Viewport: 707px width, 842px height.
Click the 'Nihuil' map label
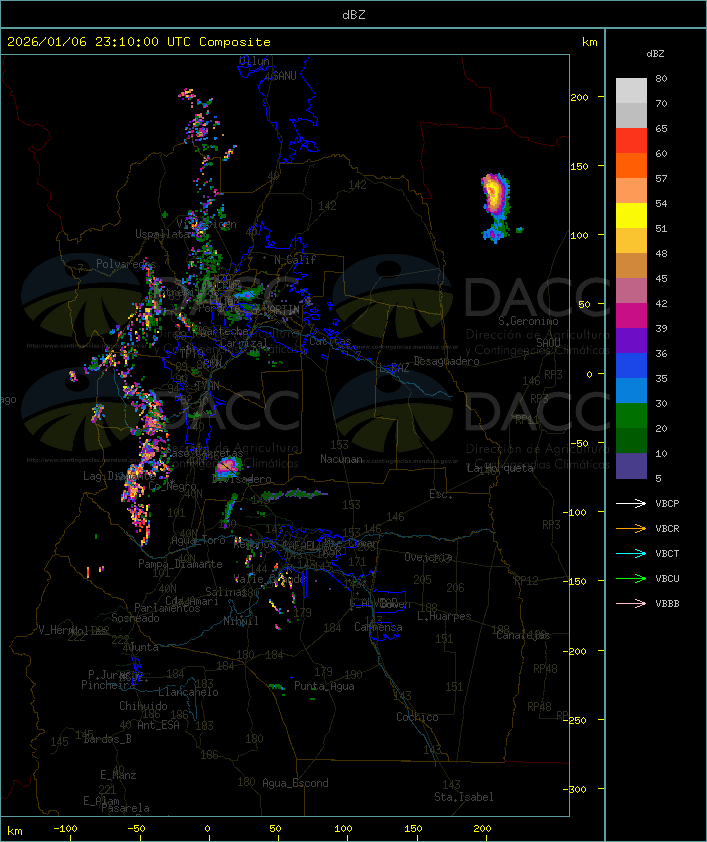(241, 621)
